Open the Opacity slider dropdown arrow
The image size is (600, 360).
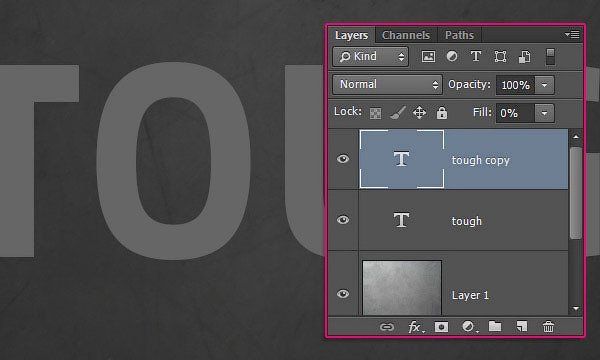[x=545, y=85]
